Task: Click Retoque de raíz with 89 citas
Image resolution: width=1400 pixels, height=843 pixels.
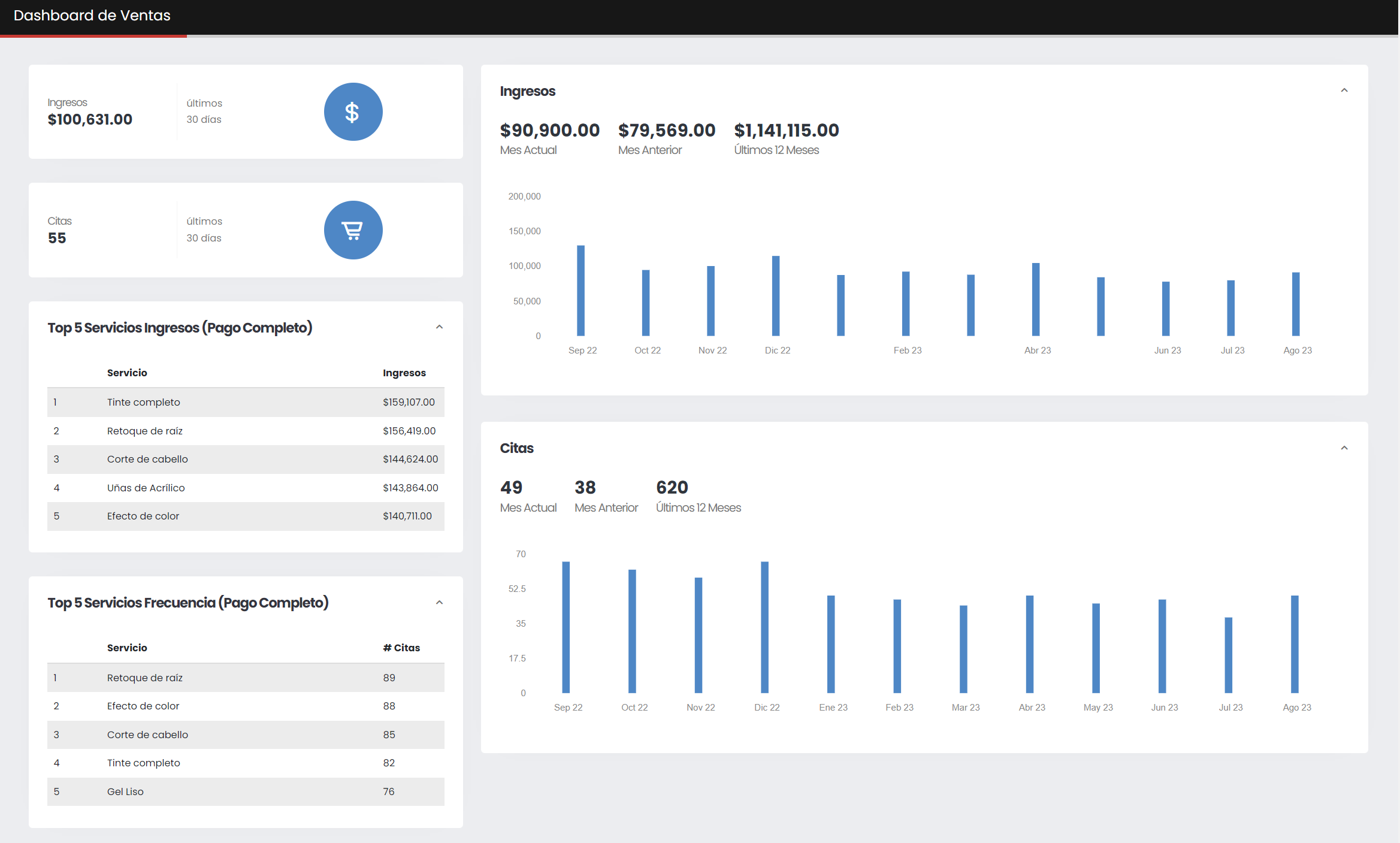Action: [x=246, y=678]
